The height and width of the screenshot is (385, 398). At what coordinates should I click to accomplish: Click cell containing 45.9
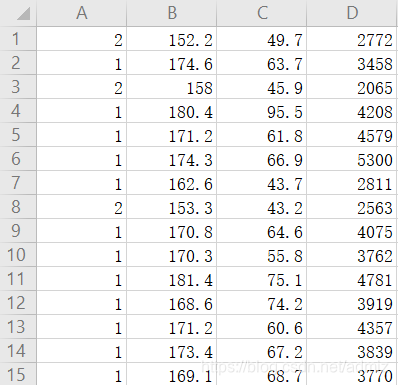pyautogui.click(x=261, y=87)
